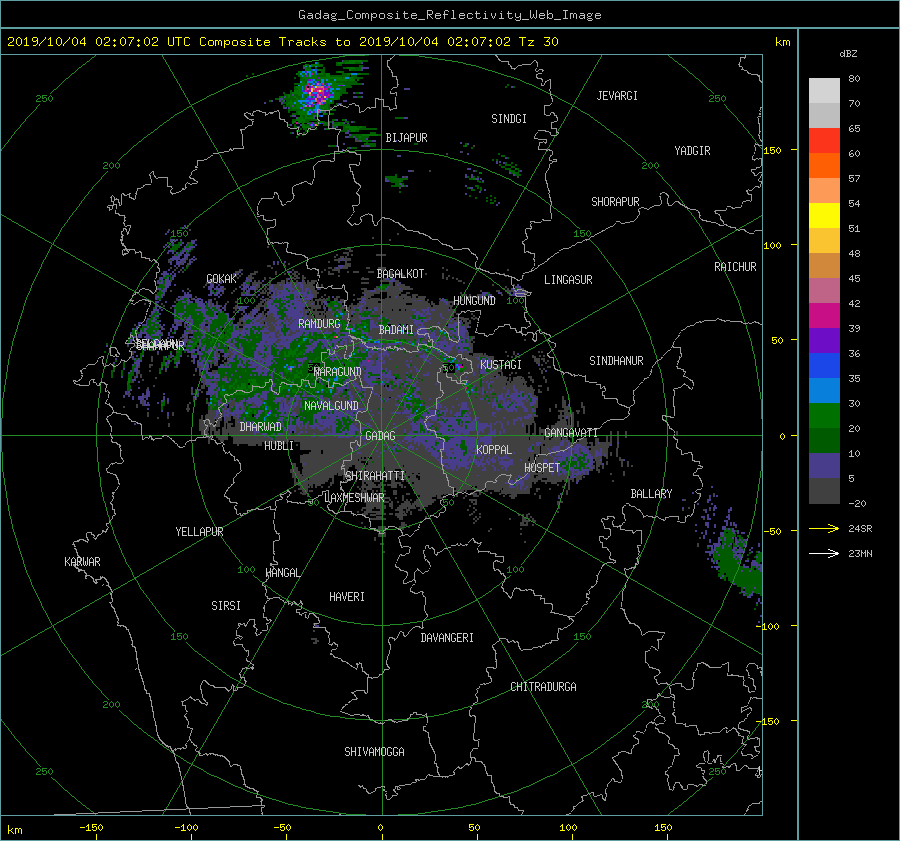Click the RAMDURG city label
The width and height of the screenshot is (900, 841).
(319, 324)
